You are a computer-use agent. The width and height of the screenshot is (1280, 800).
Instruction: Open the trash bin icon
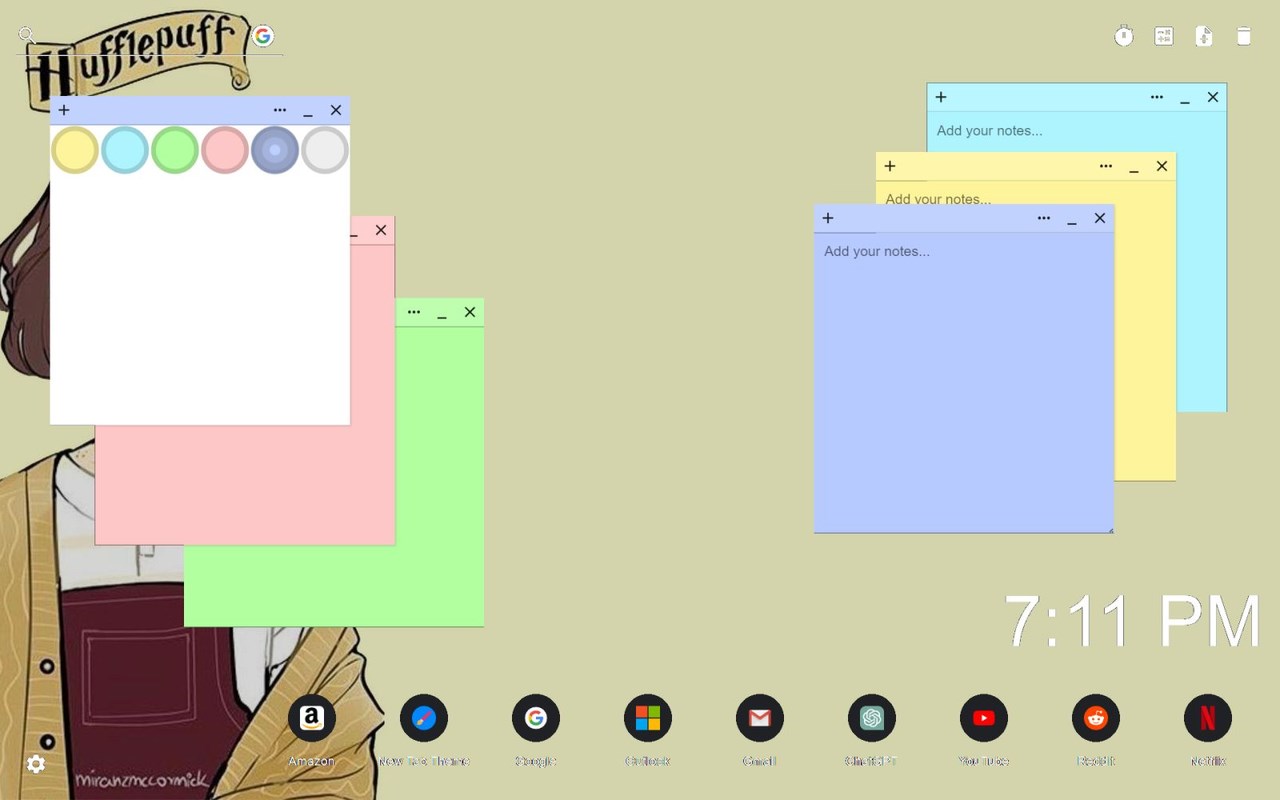pyautogui.click(x=1244, y=36)
